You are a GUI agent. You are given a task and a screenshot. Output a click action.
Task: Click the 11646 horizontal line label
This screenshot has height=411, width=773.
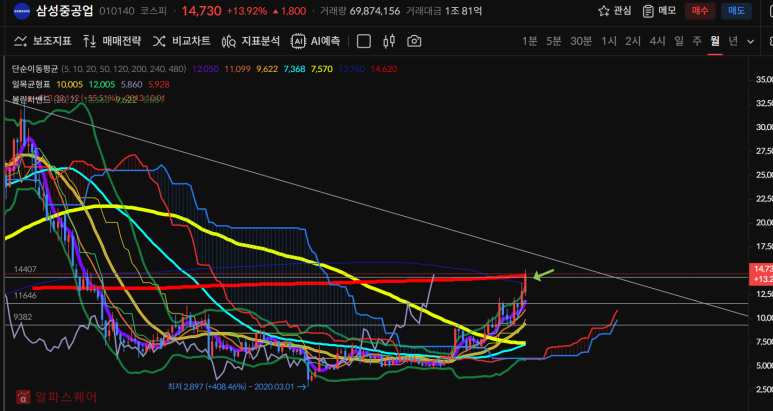coord(23,295)
